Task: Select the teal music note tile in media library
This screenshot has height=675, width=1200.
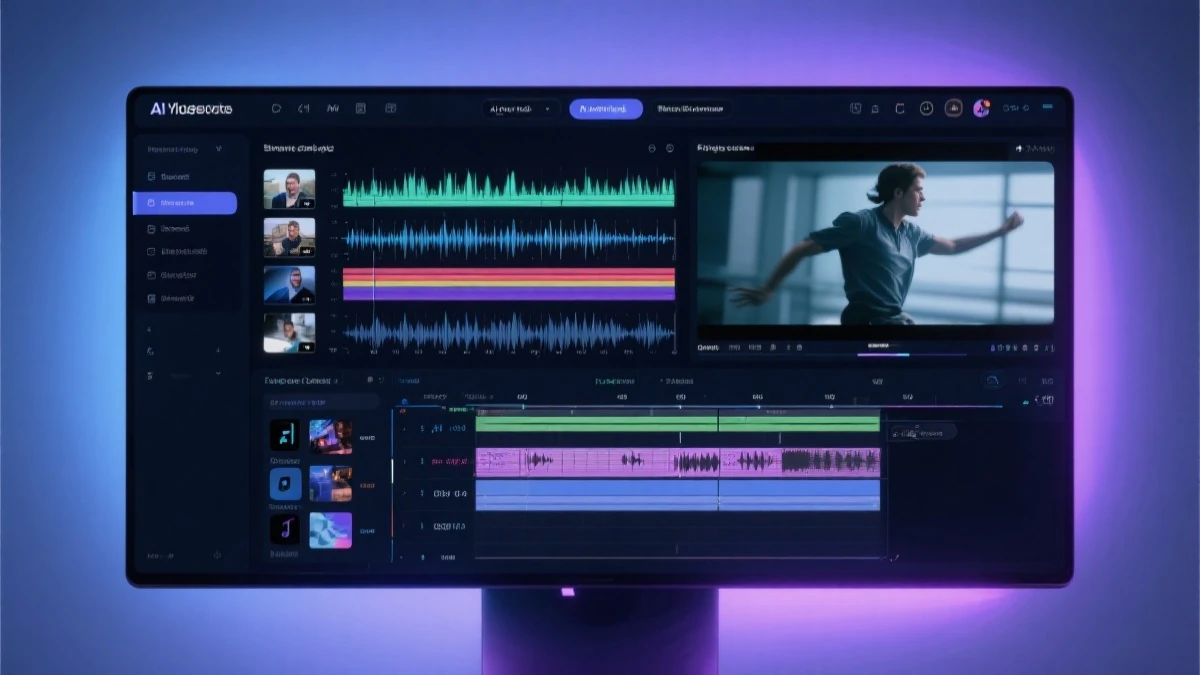Action: pyautogui.click(x=285, y=434)
